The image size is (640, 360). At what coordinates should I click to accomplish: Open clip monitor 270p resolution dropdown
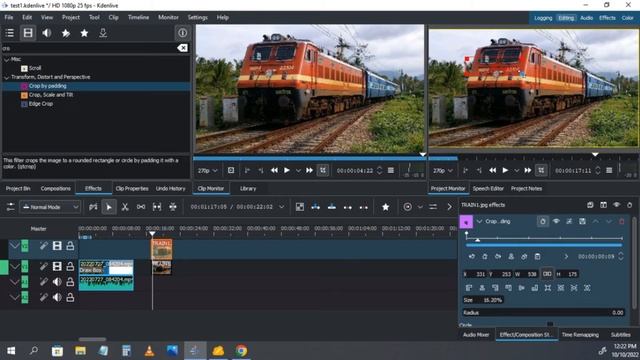coord(208,170)
